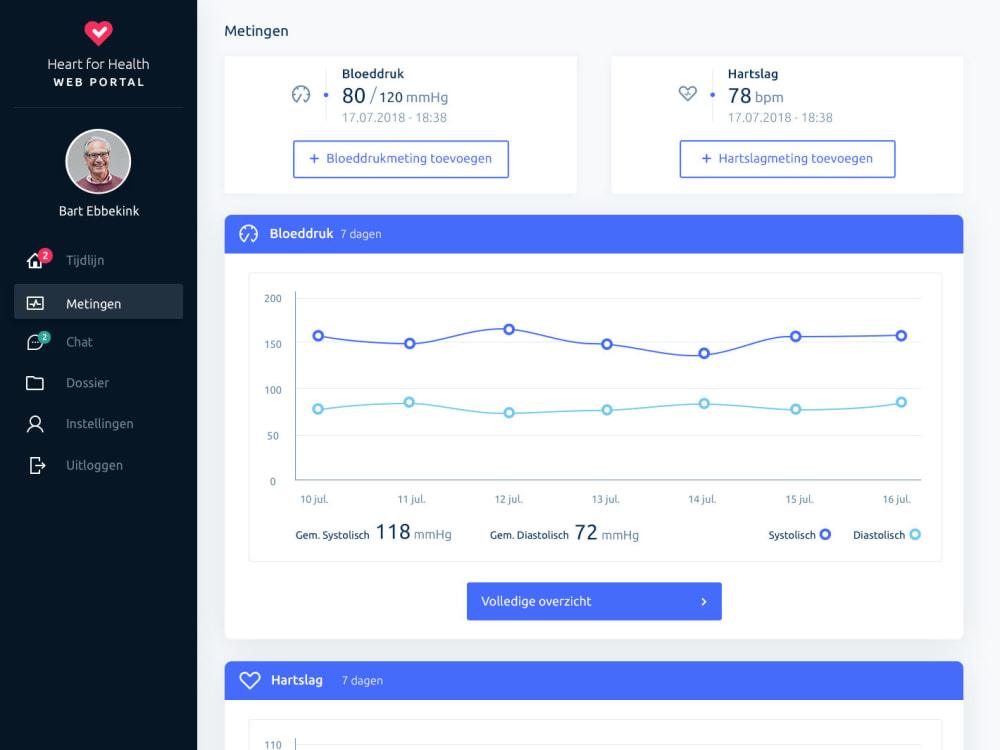Click the Bart Ebbekink name label
Viewport: 1000px width, 750px height.
click(99, 211)
